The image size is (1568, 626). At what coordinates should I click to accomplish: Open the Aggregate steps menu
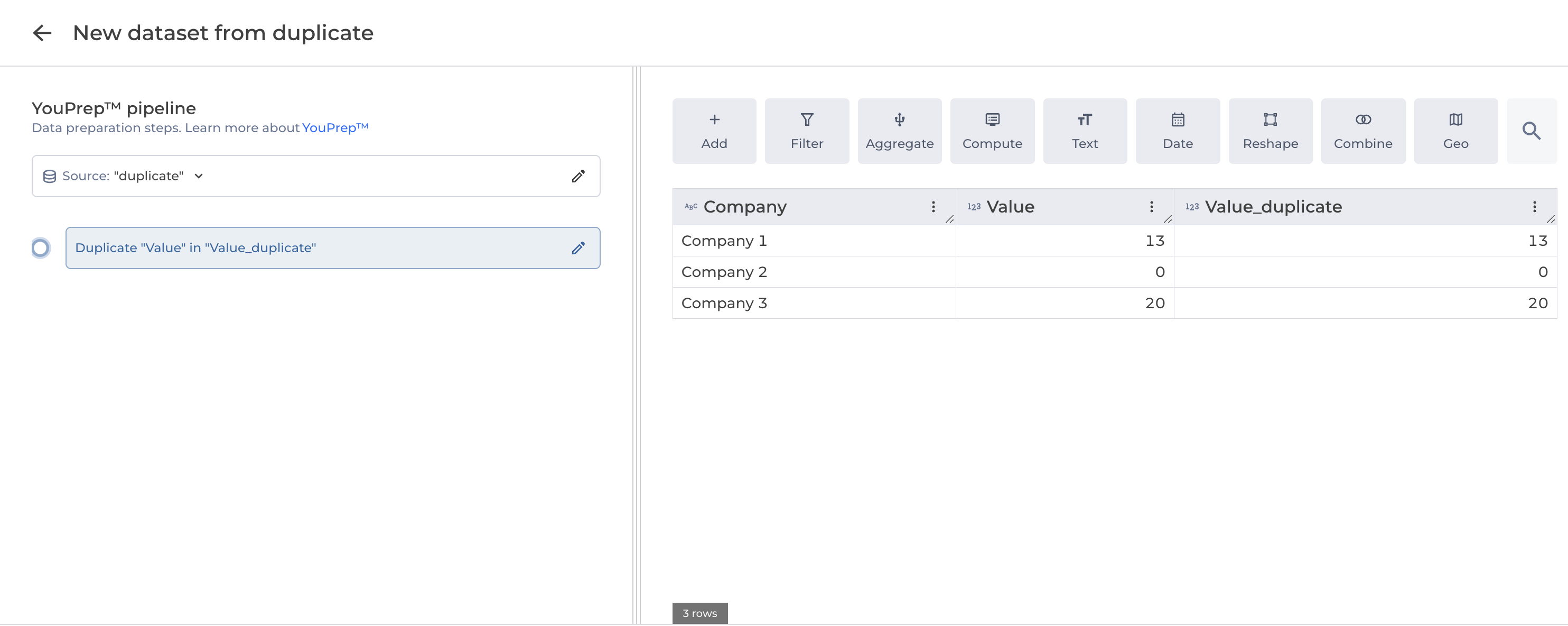pyautogui.click(x=899, y=131)
